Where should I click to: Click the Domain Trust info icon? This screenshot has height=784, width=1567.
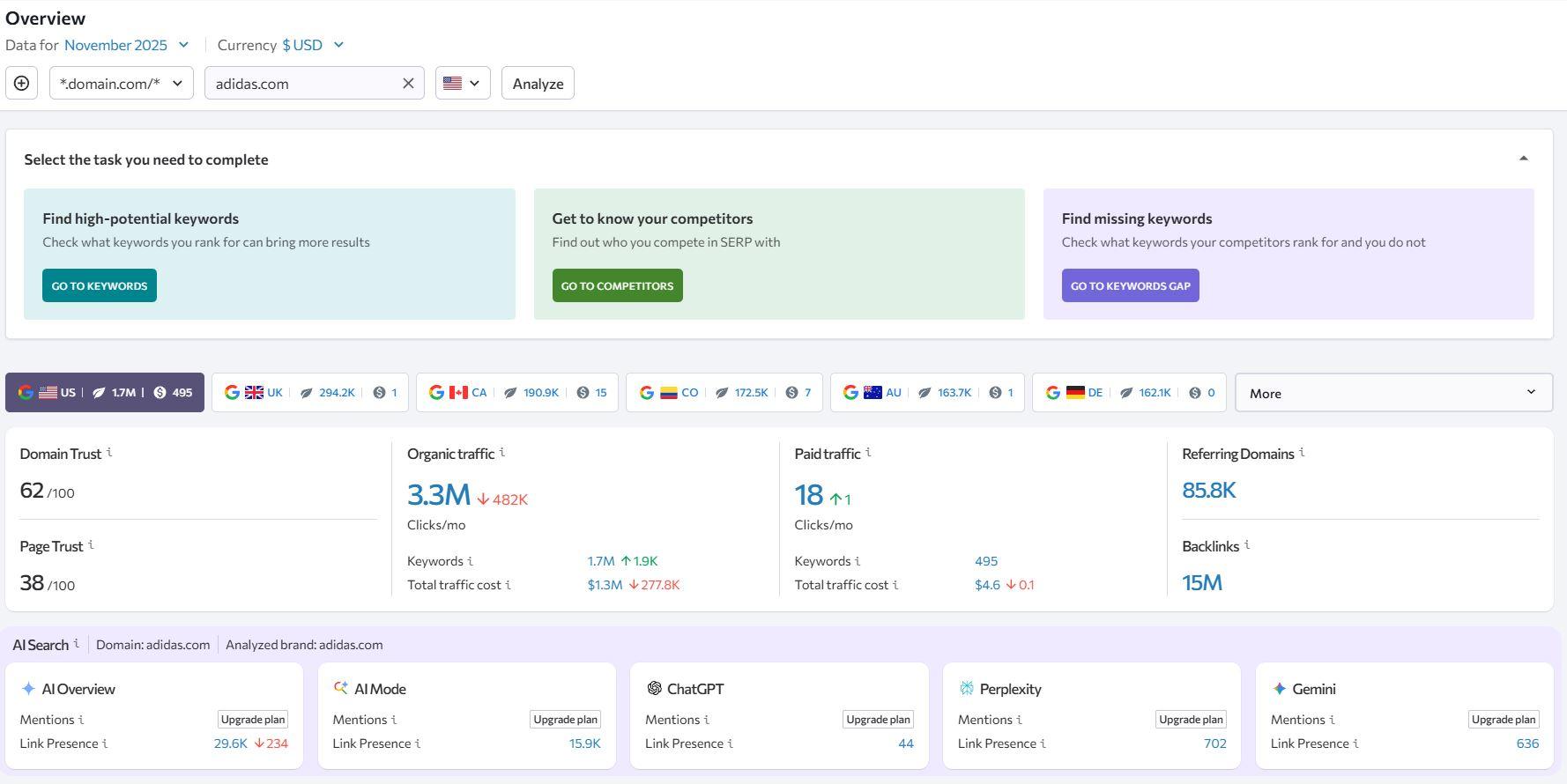tap(109, 452)
